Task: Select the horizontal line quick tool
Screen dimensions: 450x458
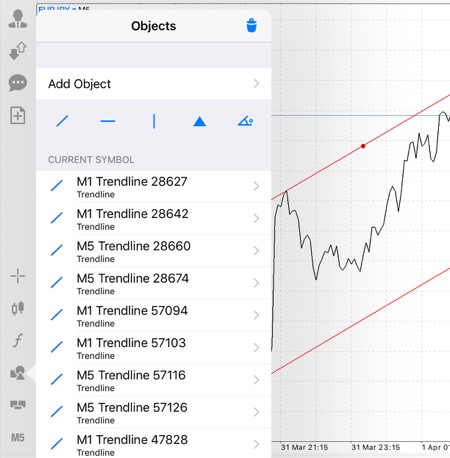Action: 108,121
